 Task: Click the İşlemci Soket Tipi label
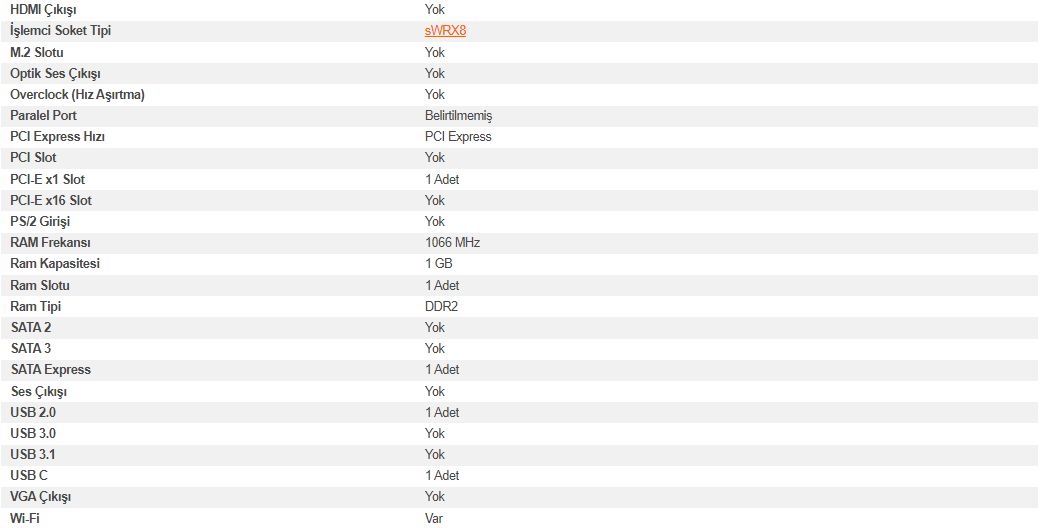pos(60,31)
